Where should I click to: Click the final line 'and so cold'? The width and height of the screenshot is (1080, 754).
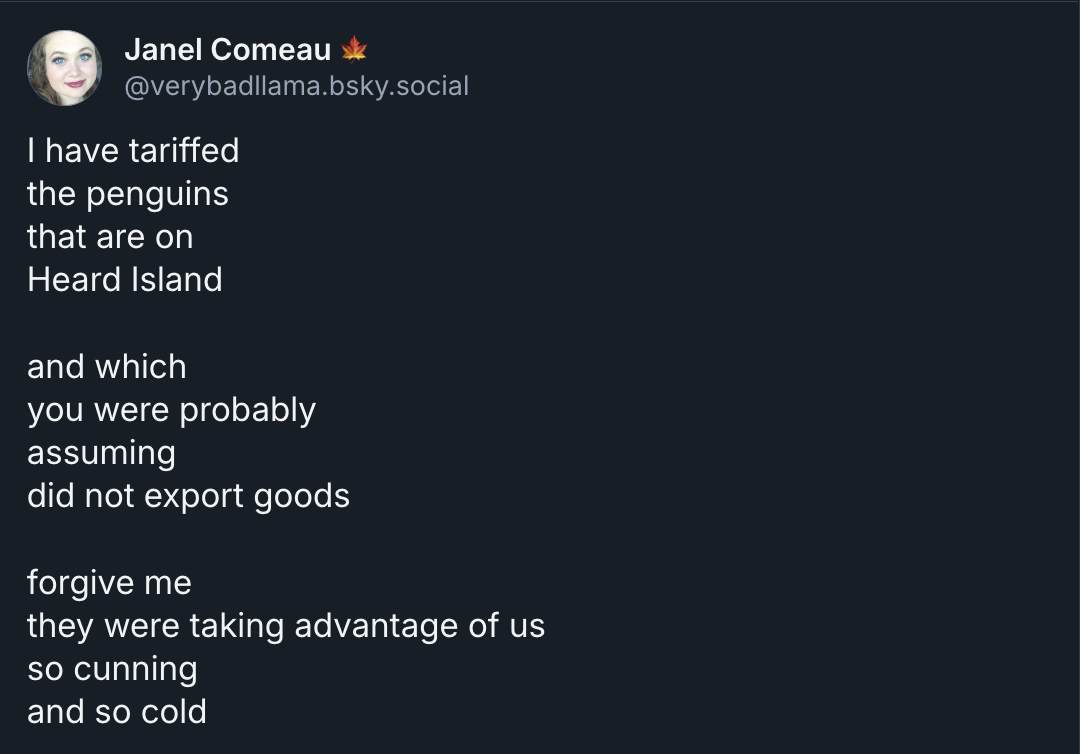(117, 712)
